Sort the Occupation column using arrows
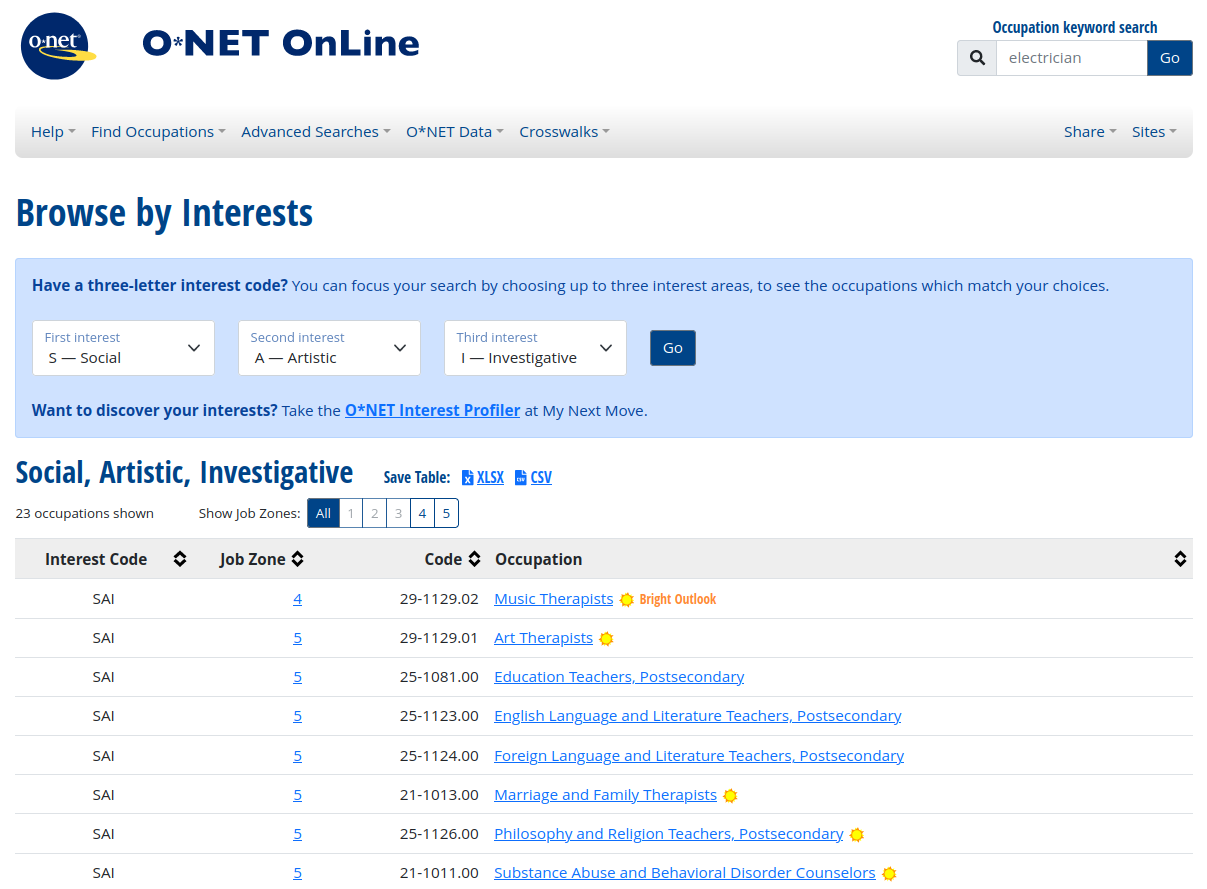The height and width of the screenshot is (889, 1207). tap(1180, 559)
